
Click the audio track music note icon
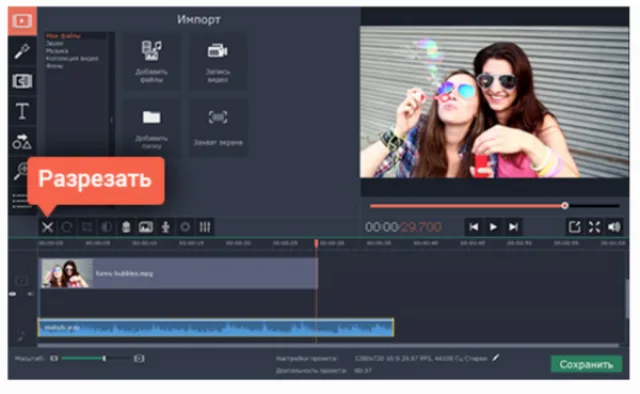click(20, 336)
